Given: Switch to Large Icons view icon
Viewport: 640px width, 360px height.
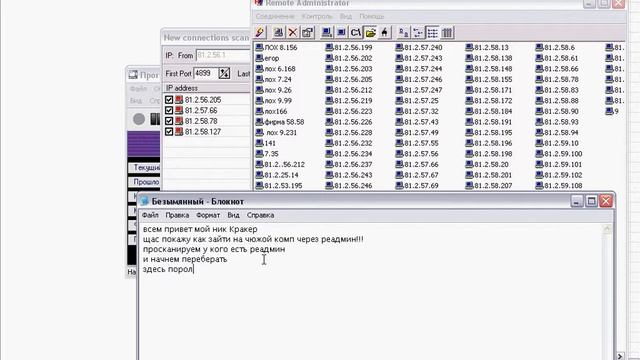Looking at the screenshot, I should point(403,32).
